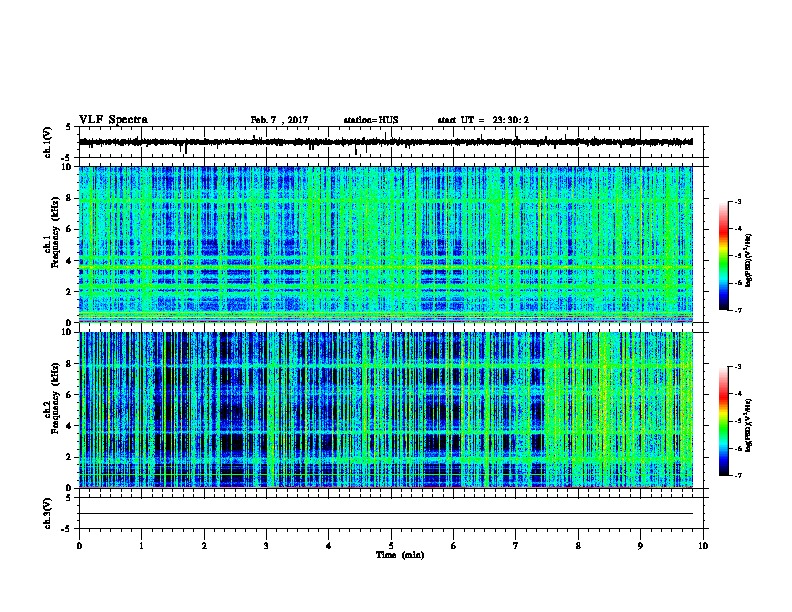Click inside the ch.1 spectrogram panel

pos(386,244)
